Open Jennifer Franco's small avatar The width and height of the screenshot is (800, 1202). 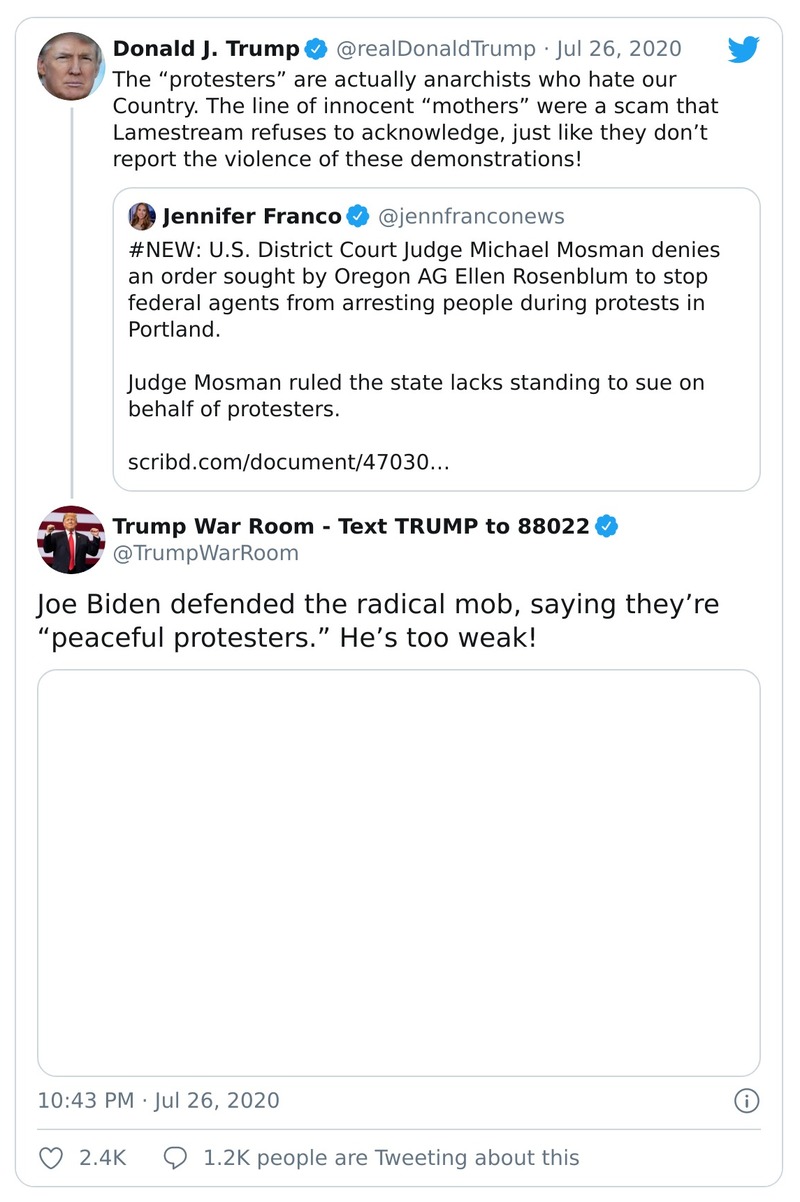click(142, 216)
